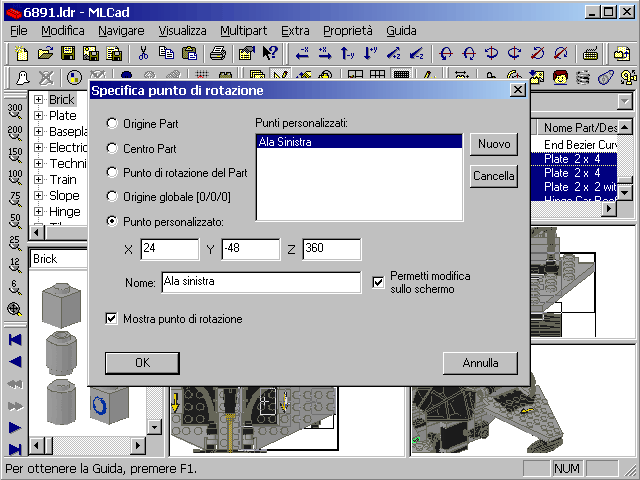Expand the Baseplate tree node
The width and height of the screenshot is (640, 480).
pyautogui.click(x=38, y=131)
